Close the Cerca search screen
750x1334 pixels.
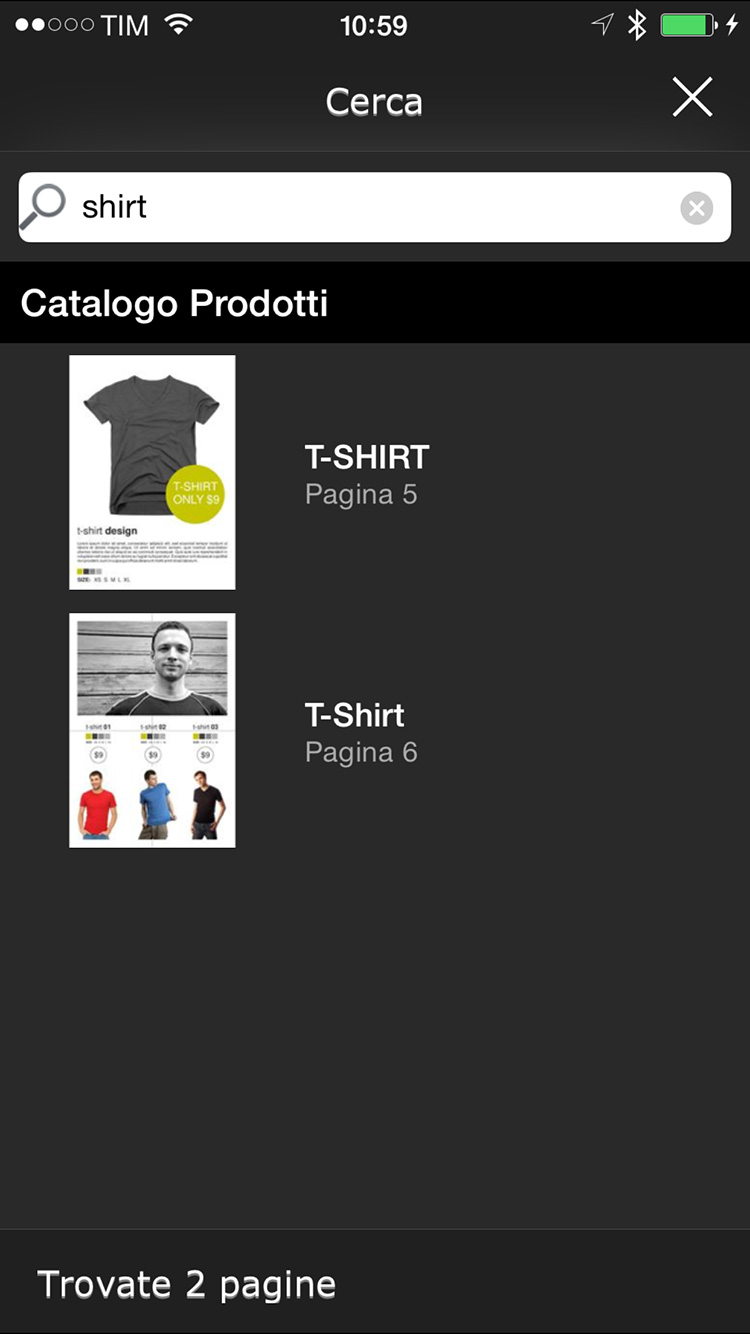pyautogui.click(x=692, y=99)
